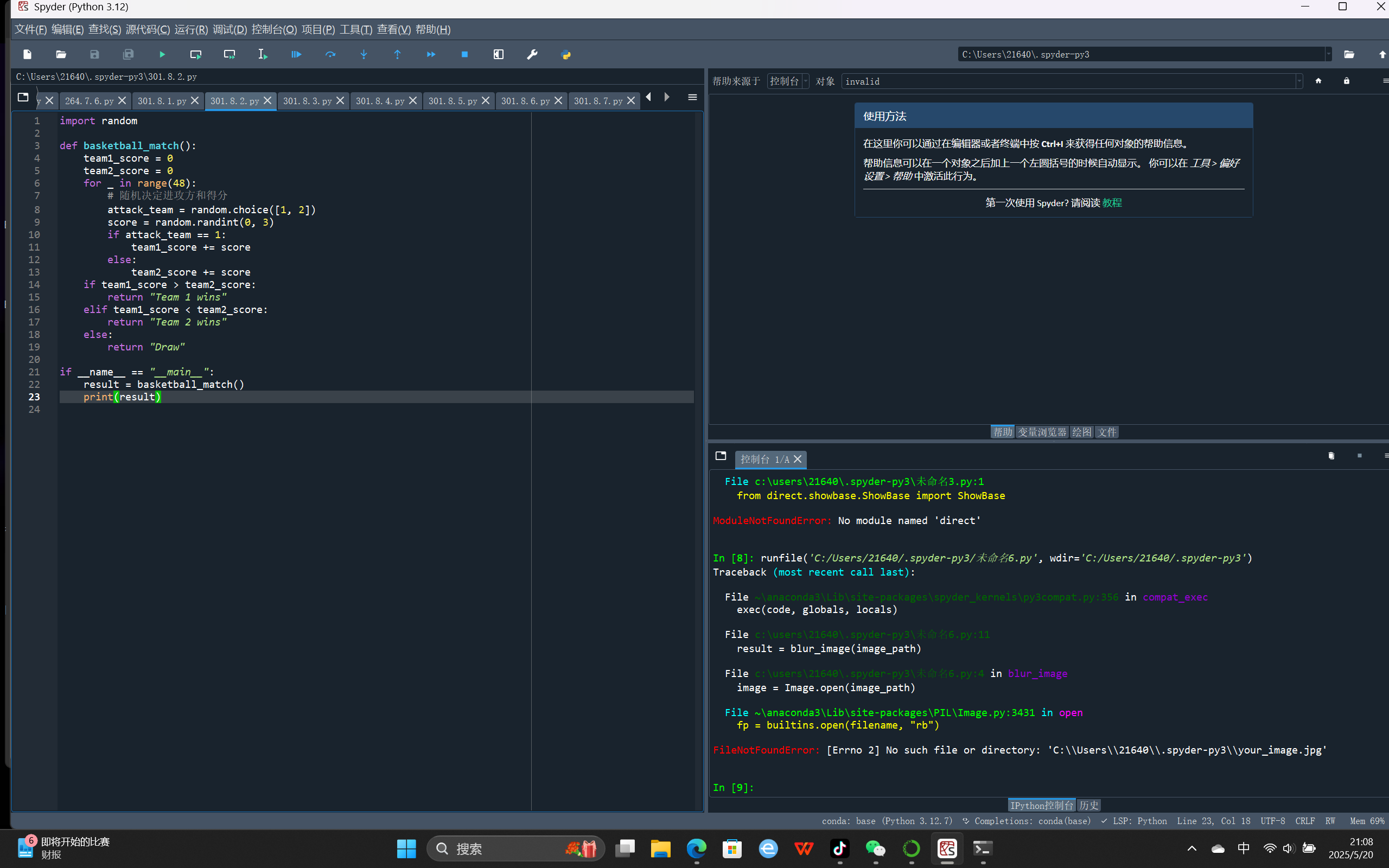Click the Debug file toolbar icon
1389x868 pixels.
pyautogui.click(x=296, y=55)
